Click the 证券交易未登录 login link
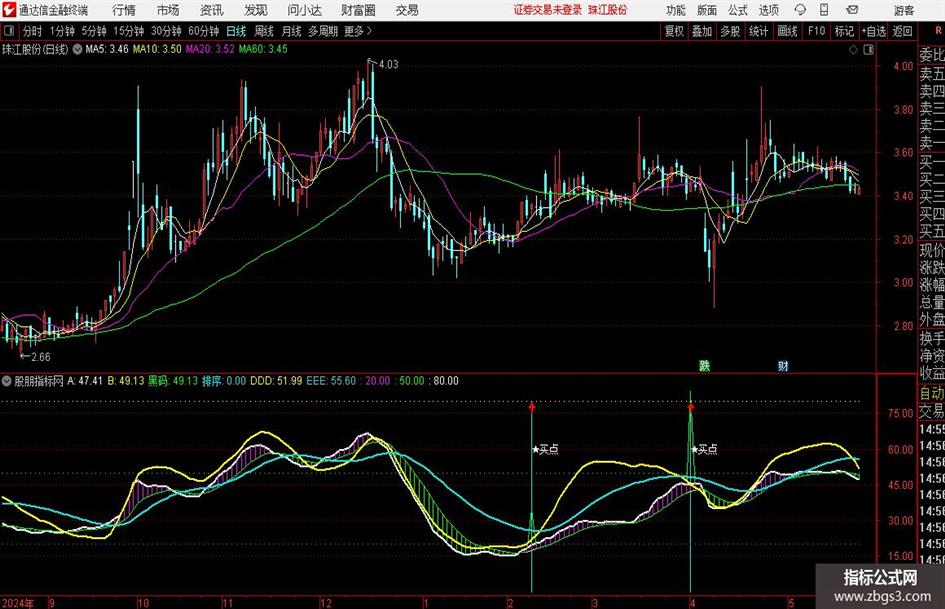Screen dimensions: 945x609 pos(548,10)
